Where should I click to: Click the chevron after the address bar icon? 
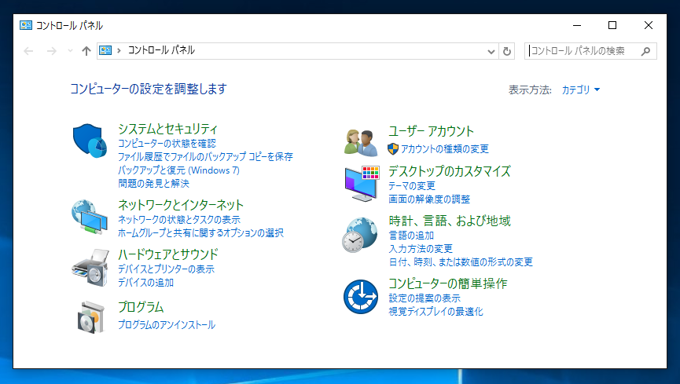(119, 51)
